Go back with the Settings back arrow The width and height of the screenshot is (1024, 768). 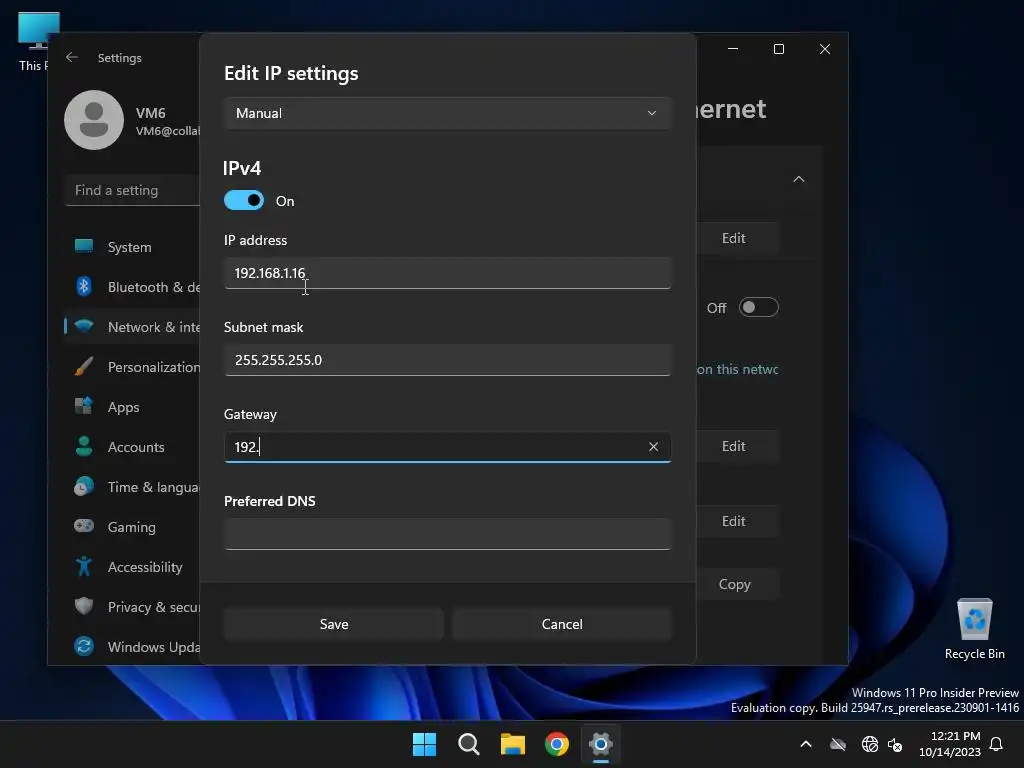(x=72, y=57)
